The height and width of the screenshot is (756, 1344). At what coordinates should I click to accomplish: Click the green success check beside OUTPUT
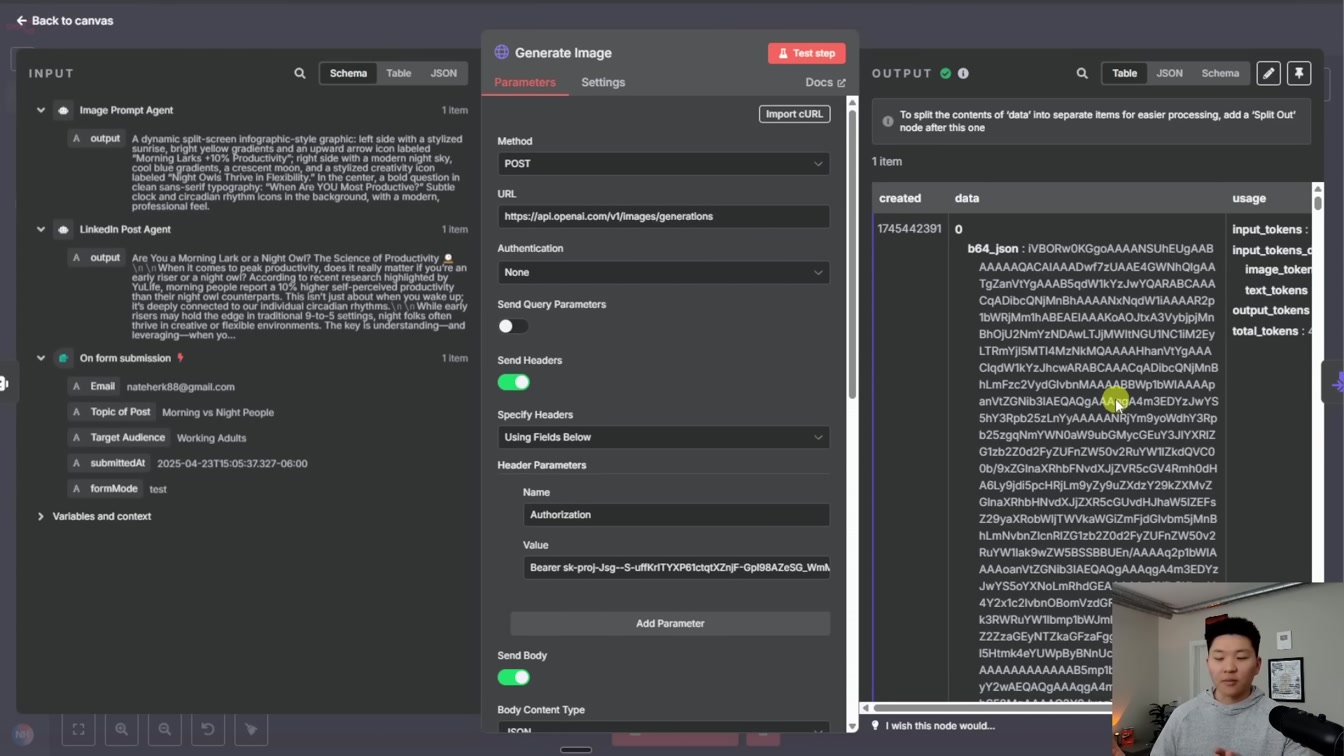coord(945,73)
